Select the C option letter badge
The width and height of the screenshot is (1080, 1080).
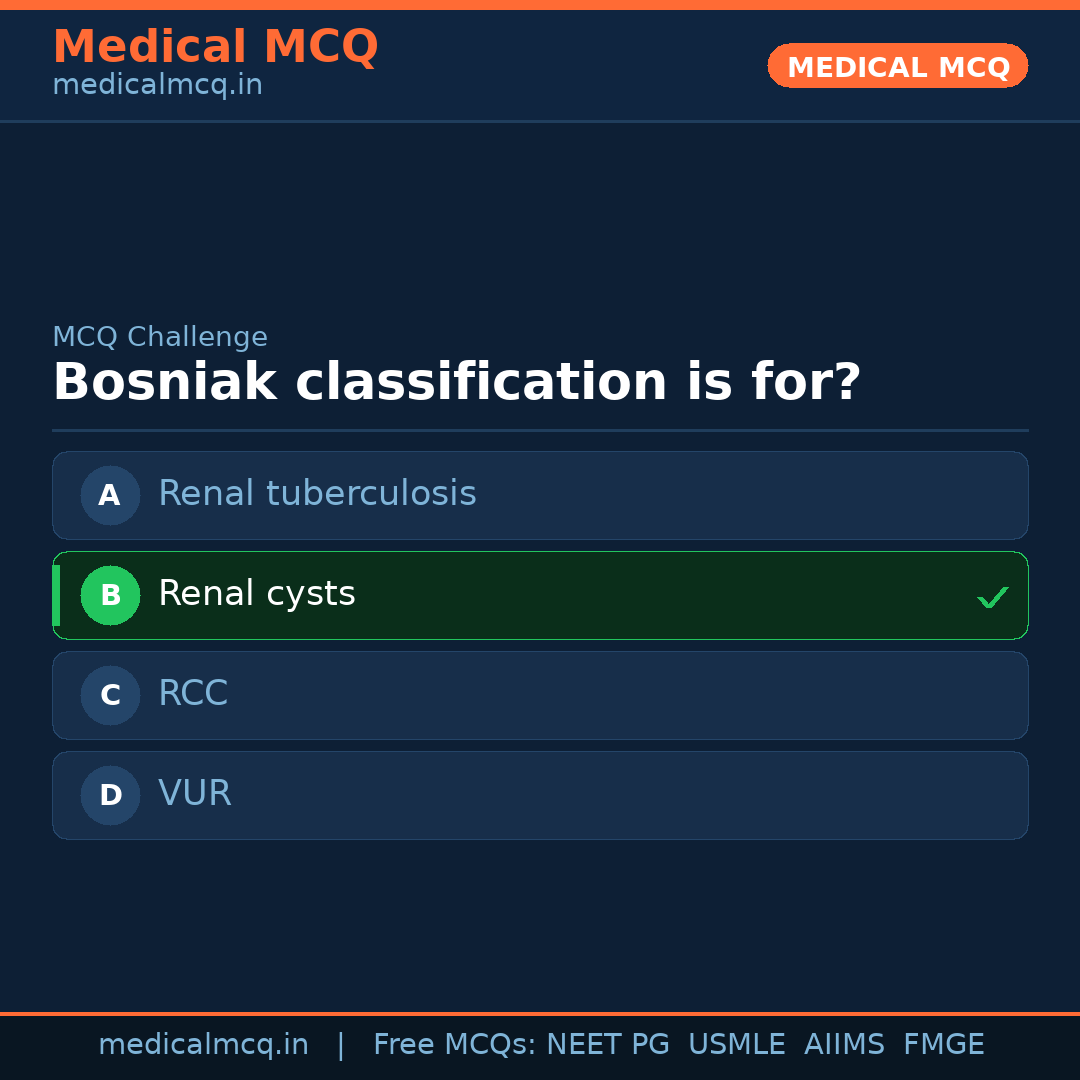pyautogui.click(x=110, y=695)
